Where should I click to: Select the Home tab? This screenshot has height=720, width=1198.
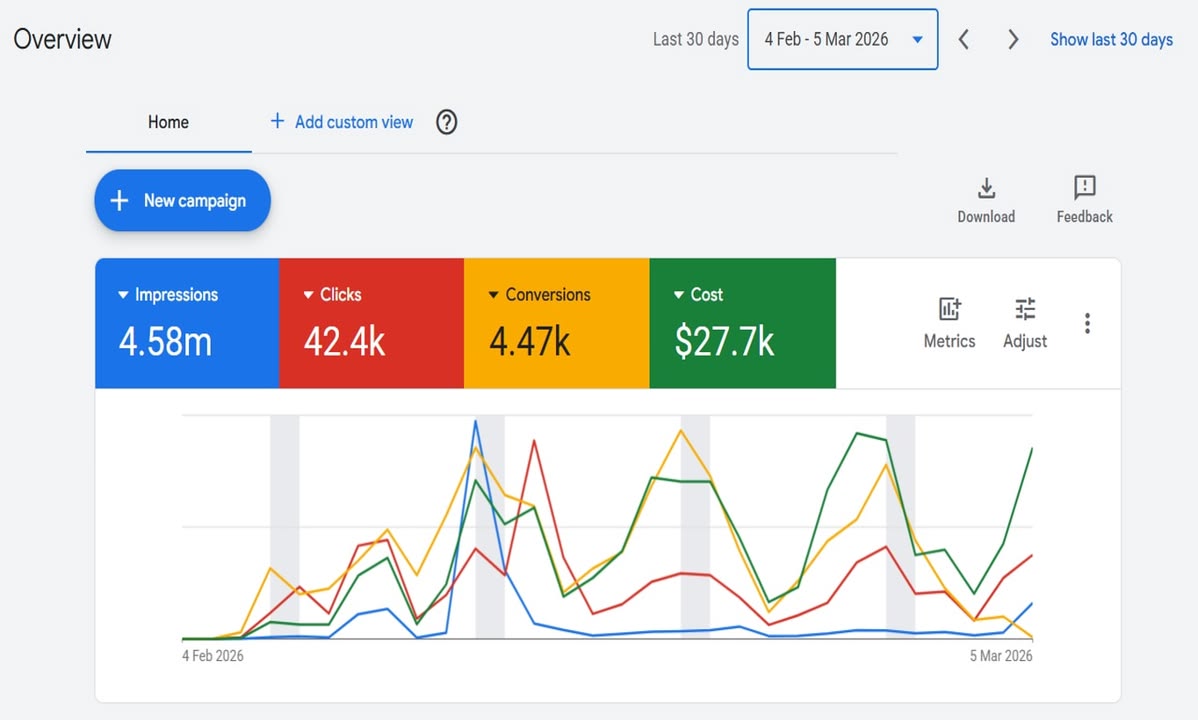click(x=168, y=122)
